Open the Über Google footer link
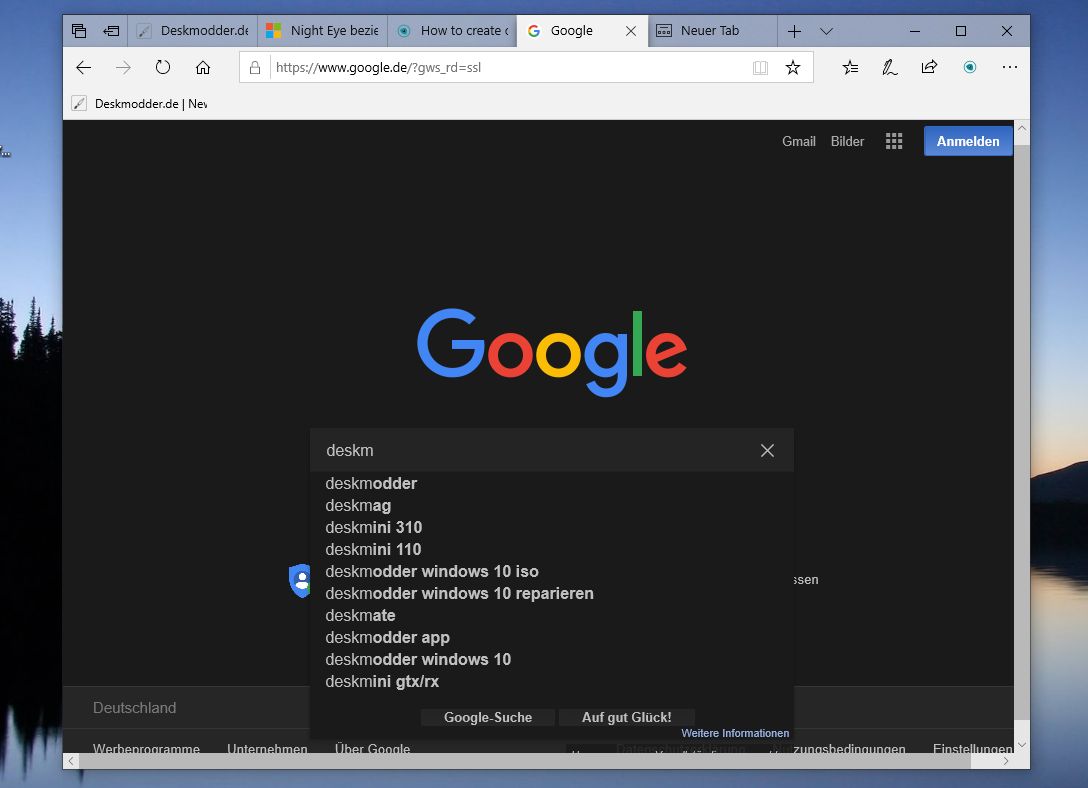This screenshot has width=1088, height=788. (372, 748)
